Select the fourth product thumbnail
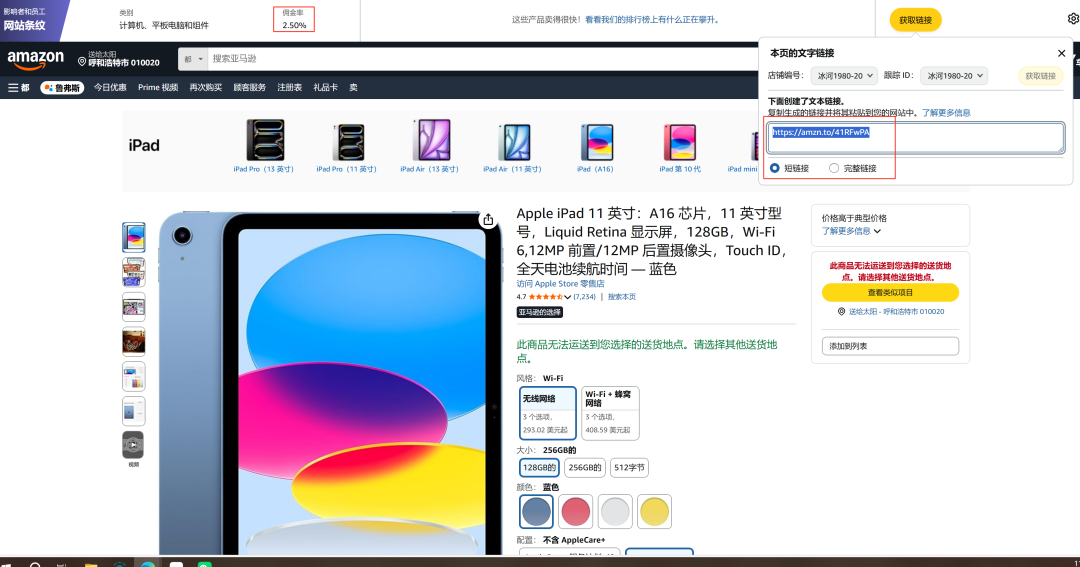1080x567 pixels. point(134,341)
